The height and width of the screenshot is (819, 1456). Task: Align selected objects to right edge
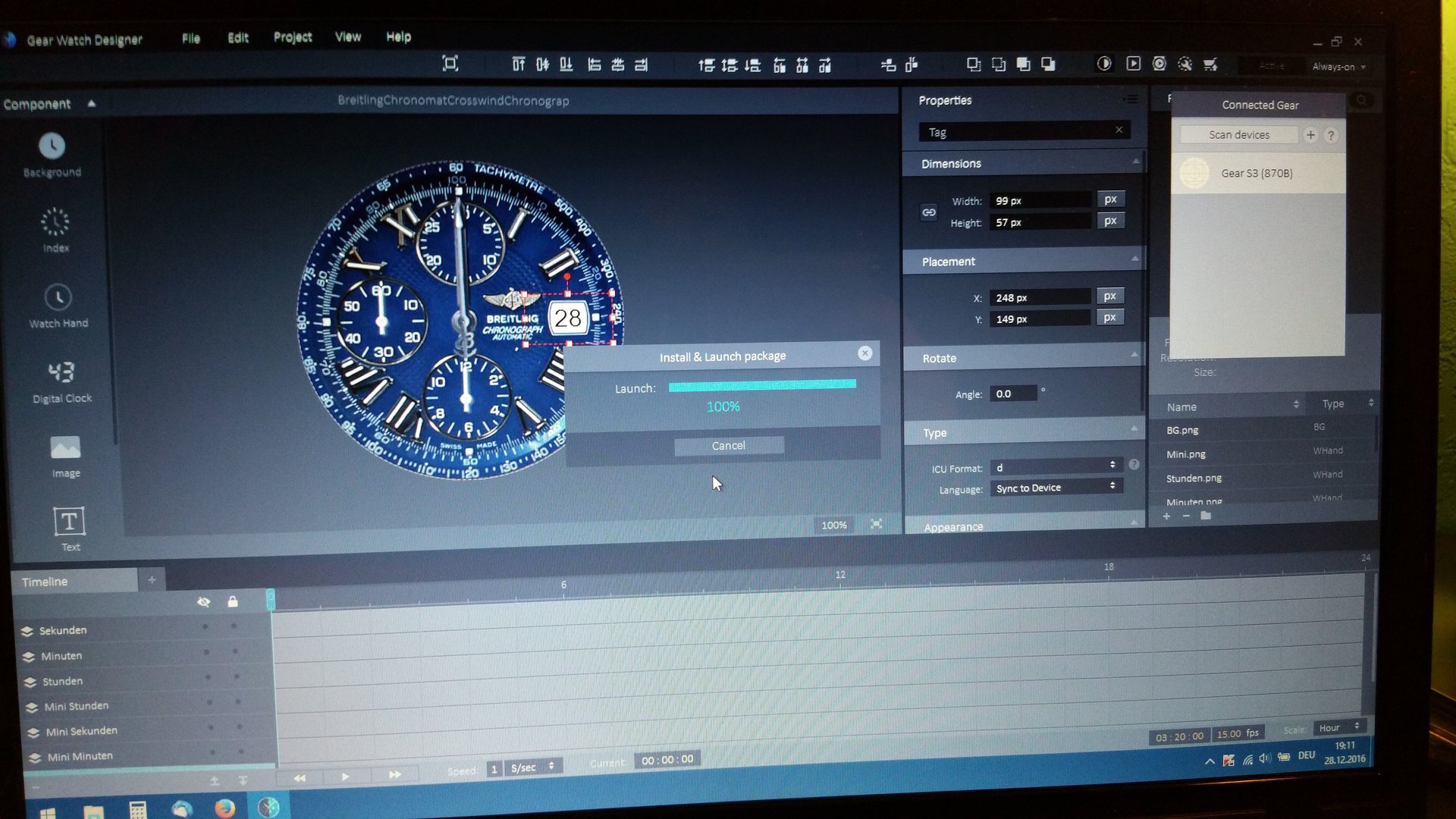(642, 65)
